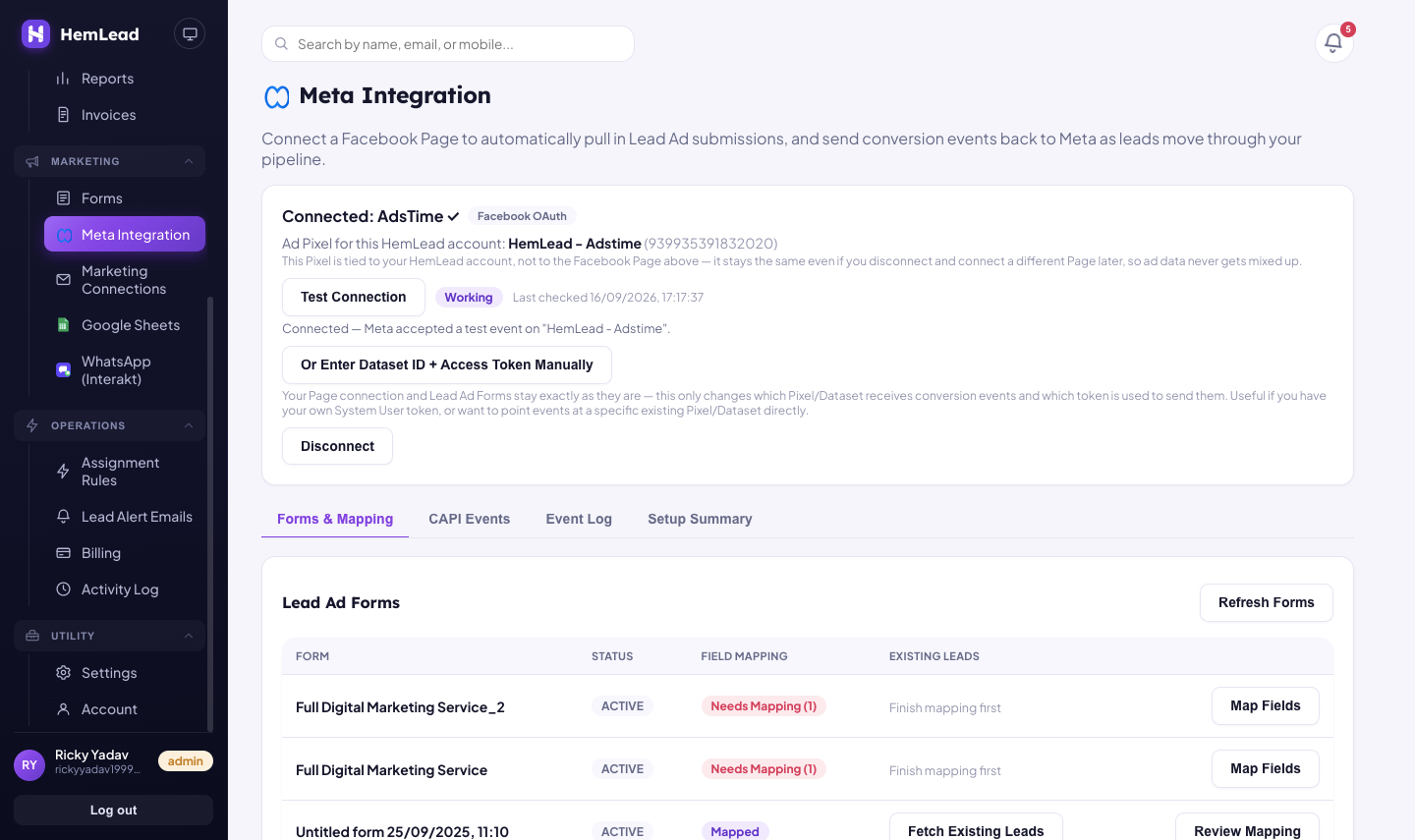Click the Marketing Connections envelope icon
Image resolution: width=1415 pixels, height=840 pixels.
[63, 280]
